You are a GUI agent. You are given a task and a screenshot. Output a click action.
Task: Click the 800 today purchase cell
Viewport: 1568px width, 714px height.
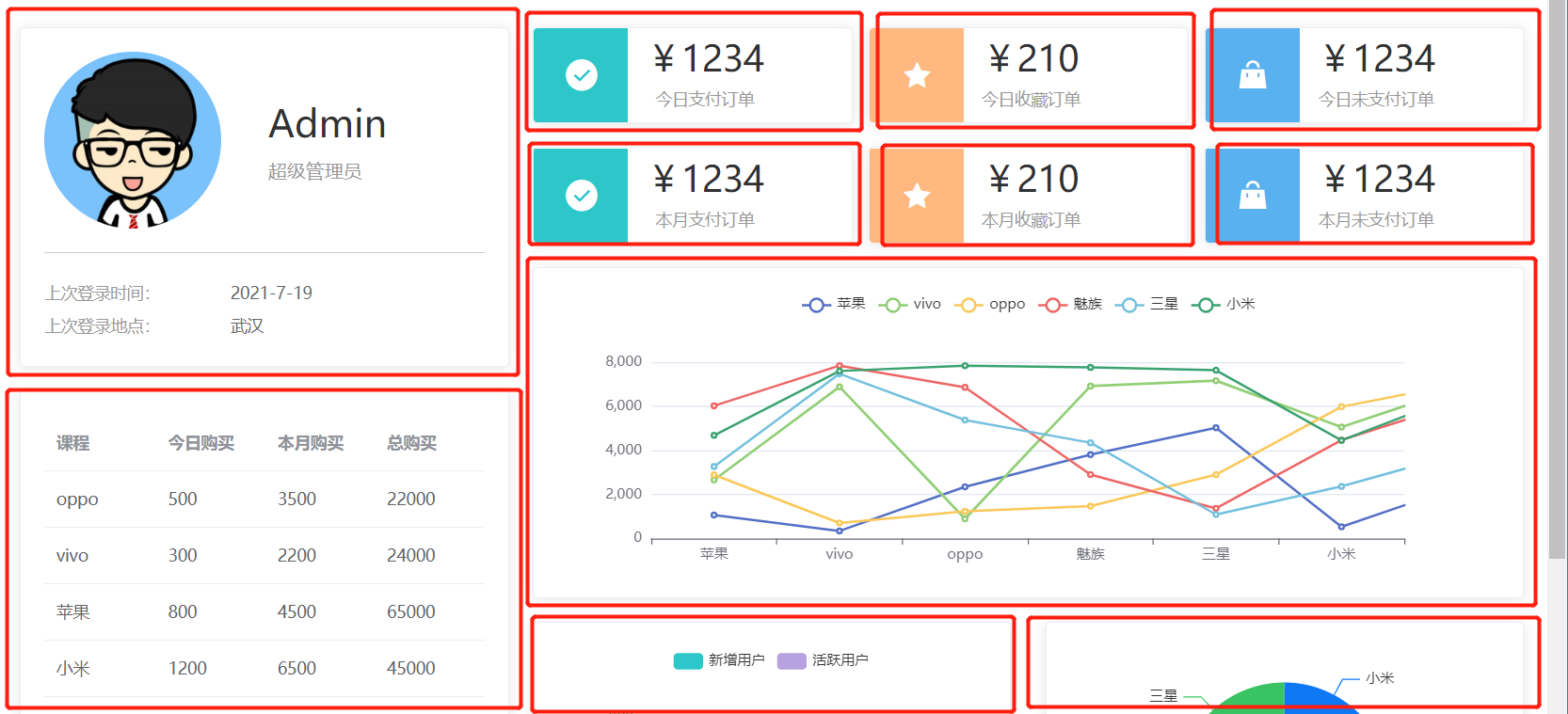183,612
